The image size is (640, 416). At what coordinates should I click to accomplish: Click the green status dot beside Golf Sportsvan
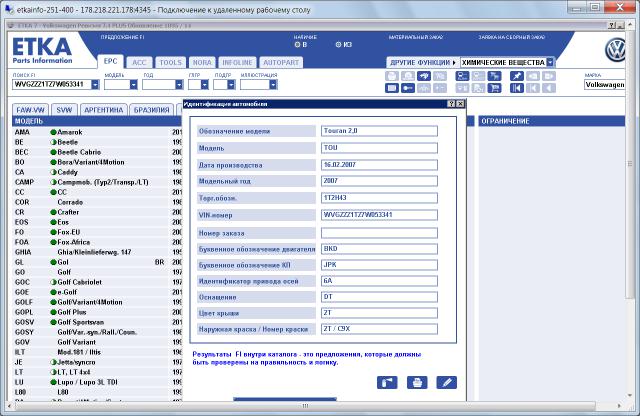pos(53,322)
